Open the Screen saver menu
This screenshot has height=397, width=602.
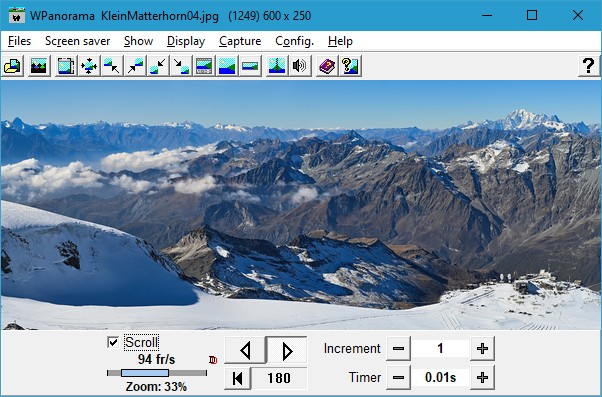[x=78, y=41]
